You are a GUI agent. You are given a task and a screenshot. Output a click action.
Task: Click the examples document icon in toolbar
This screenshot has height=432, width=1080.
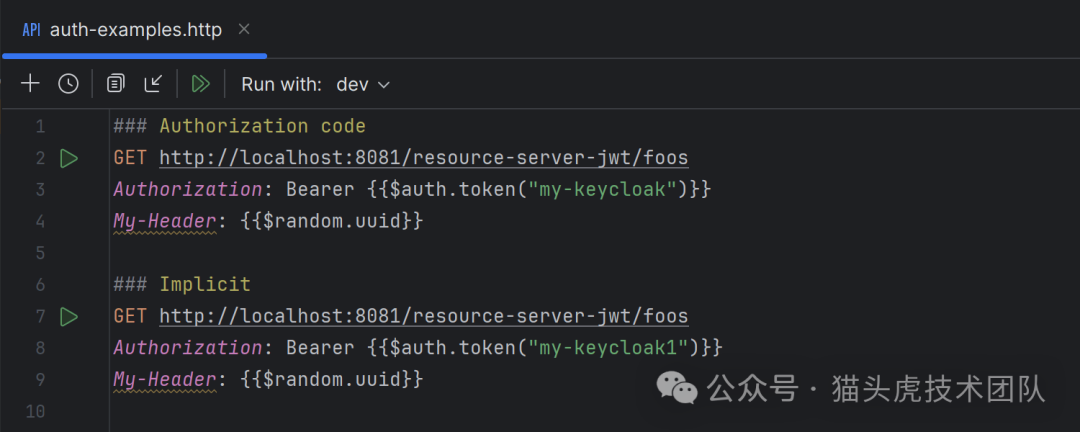116,84
